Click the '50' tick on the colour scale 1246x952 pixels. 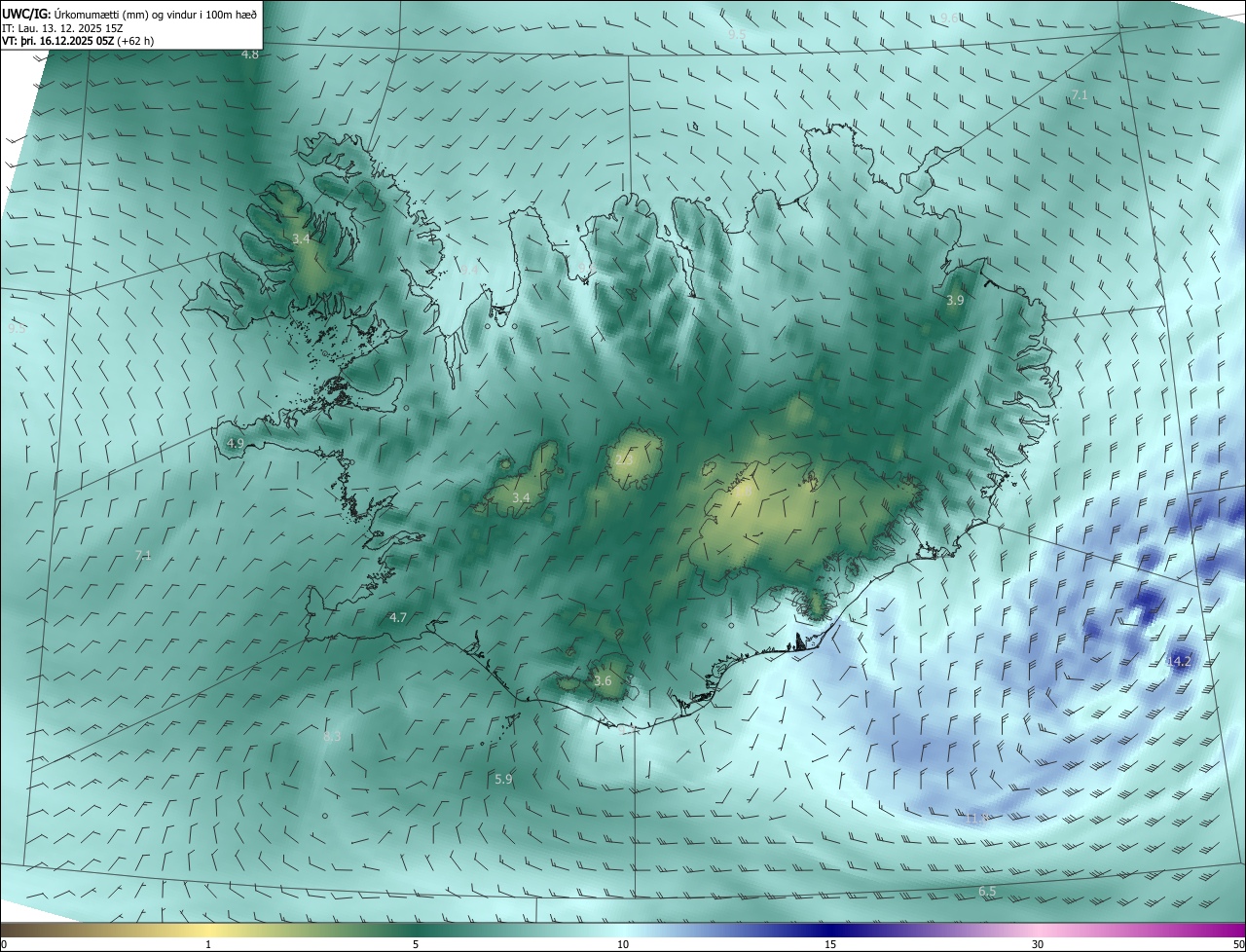tap(1238, 944)
